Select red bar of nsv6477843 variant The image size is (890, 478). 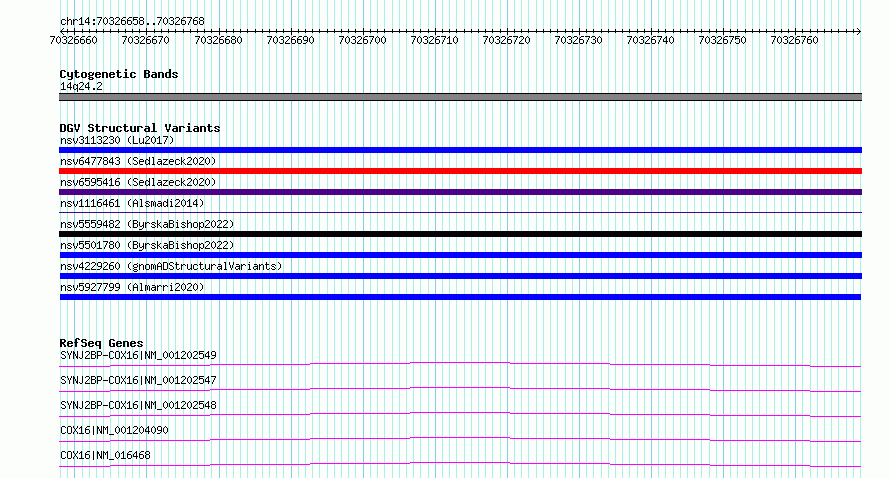pyautogui.click(x=460, y=171)
